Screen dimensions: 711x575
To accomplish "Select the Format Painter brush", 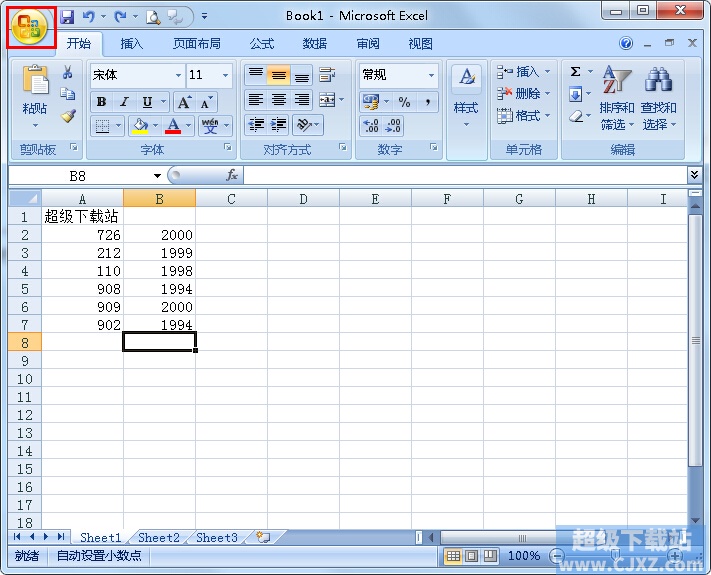I will pos(68,116).
